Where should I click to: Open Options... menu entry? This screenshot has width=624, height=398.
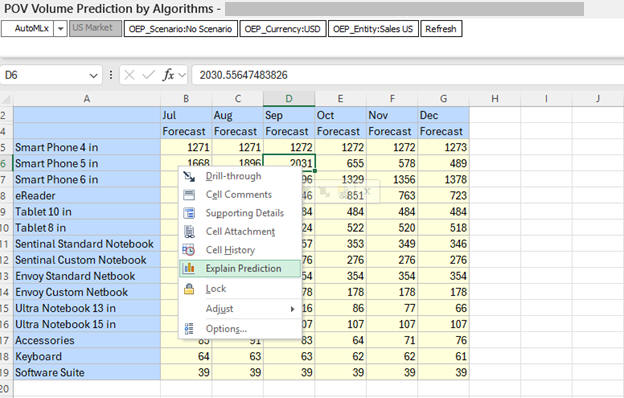click(240, 329)
